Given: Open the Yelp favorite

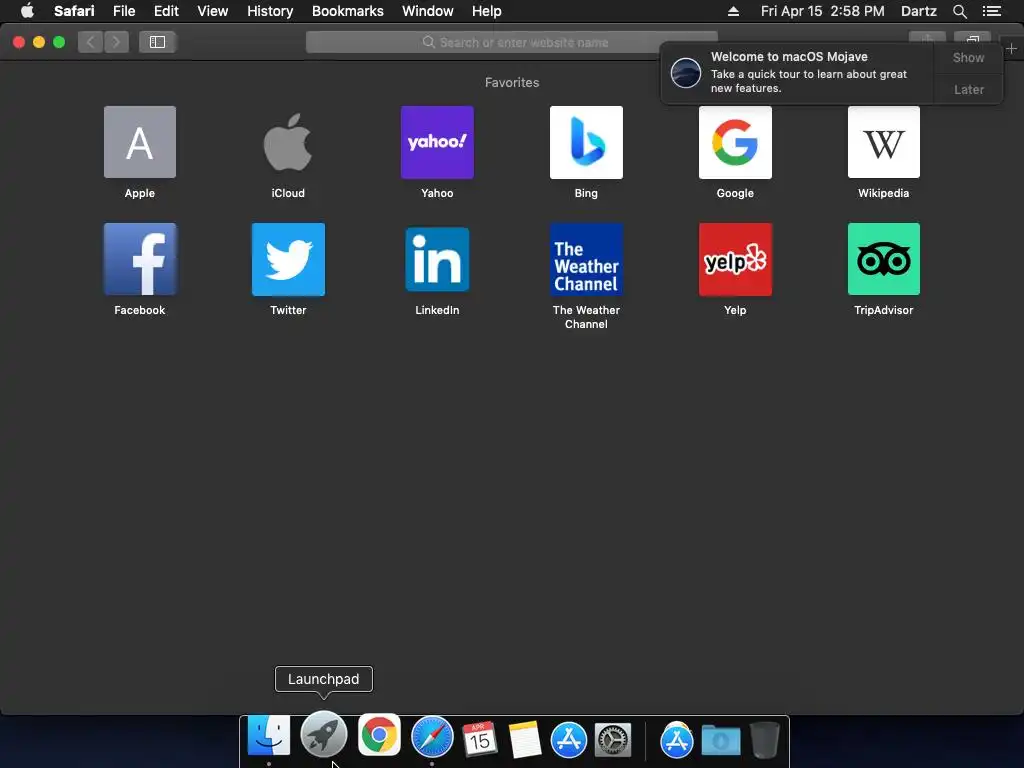Looking at the screenshot, I should (x=735, y=259).
